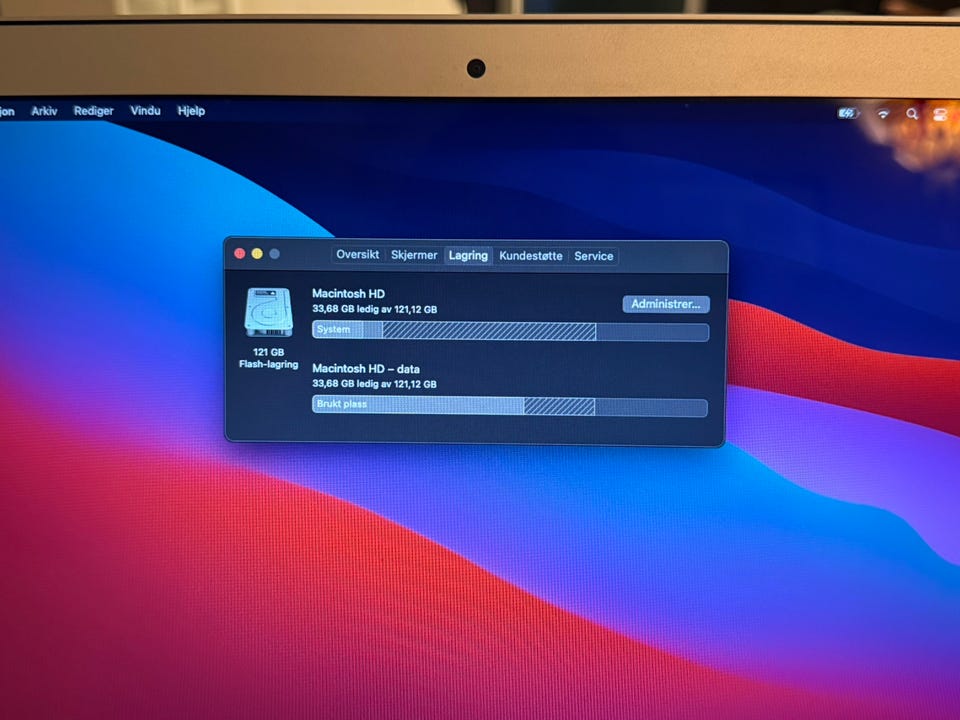Click free space text under Macintosh HD – data

click(x=375, y=384)
